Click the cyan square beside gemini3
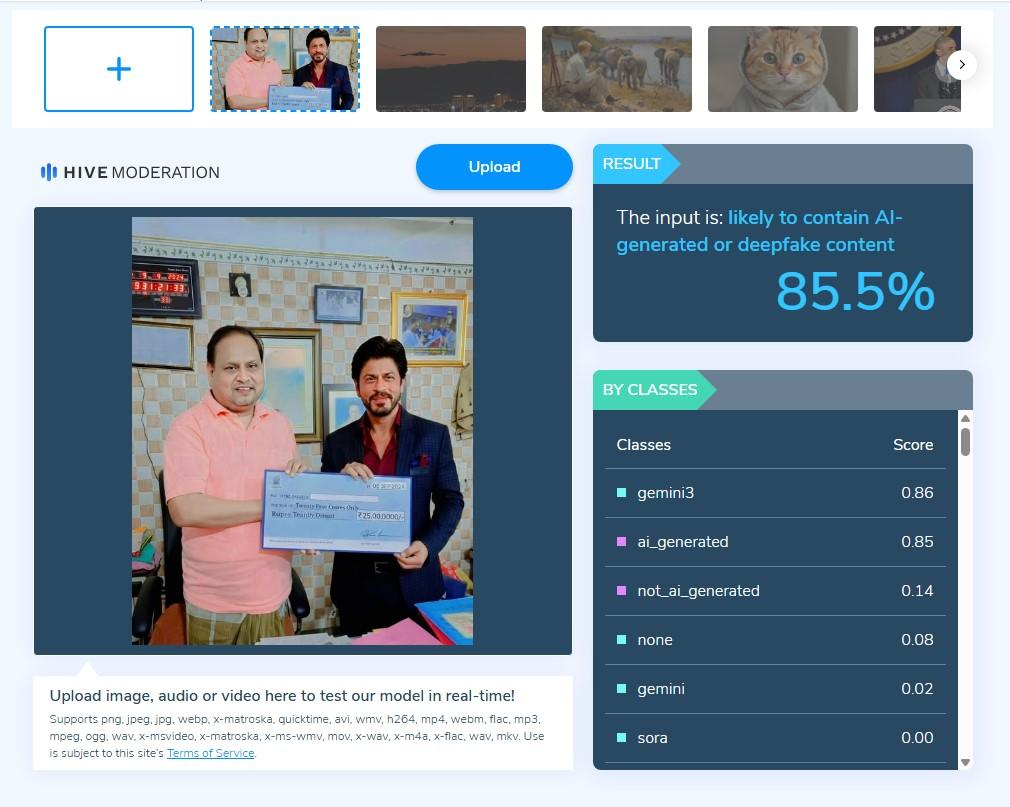The image size is (1010, 807). (622, 493)
